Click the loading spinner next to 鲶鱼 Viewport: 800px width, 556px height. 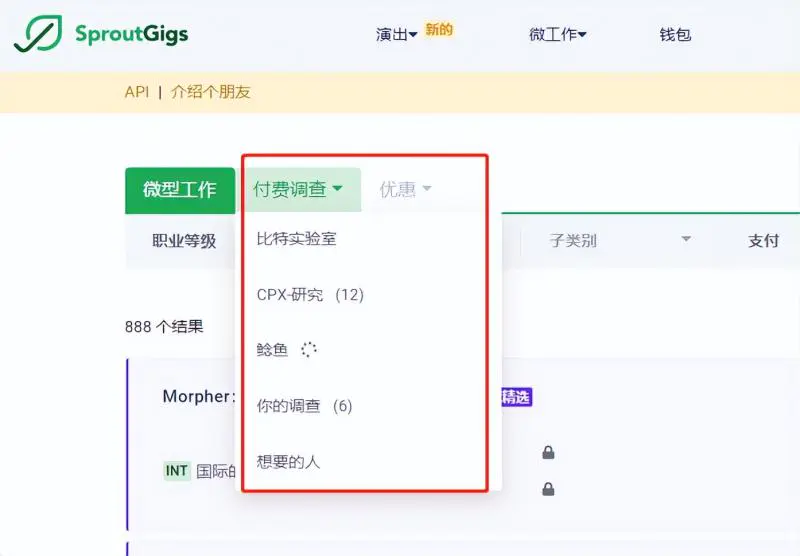click(309, 350)
